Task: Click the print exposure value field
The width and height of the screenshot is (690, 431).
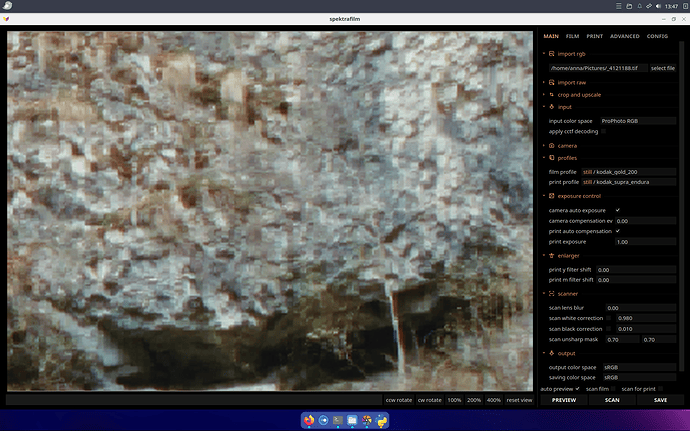Action: click(646, 242)
